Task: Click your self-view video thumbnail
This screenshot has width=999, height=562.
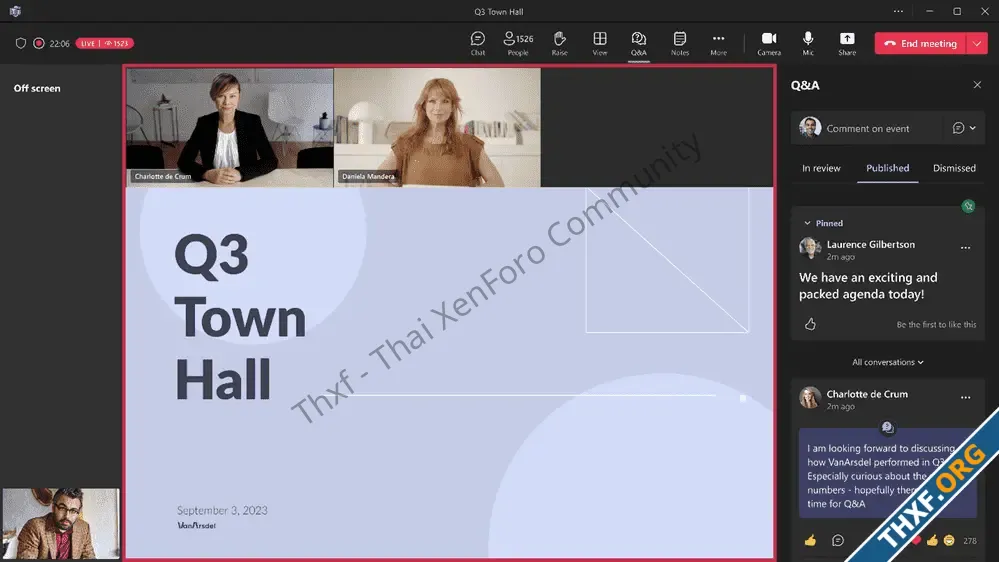Action: click(61, 524)
